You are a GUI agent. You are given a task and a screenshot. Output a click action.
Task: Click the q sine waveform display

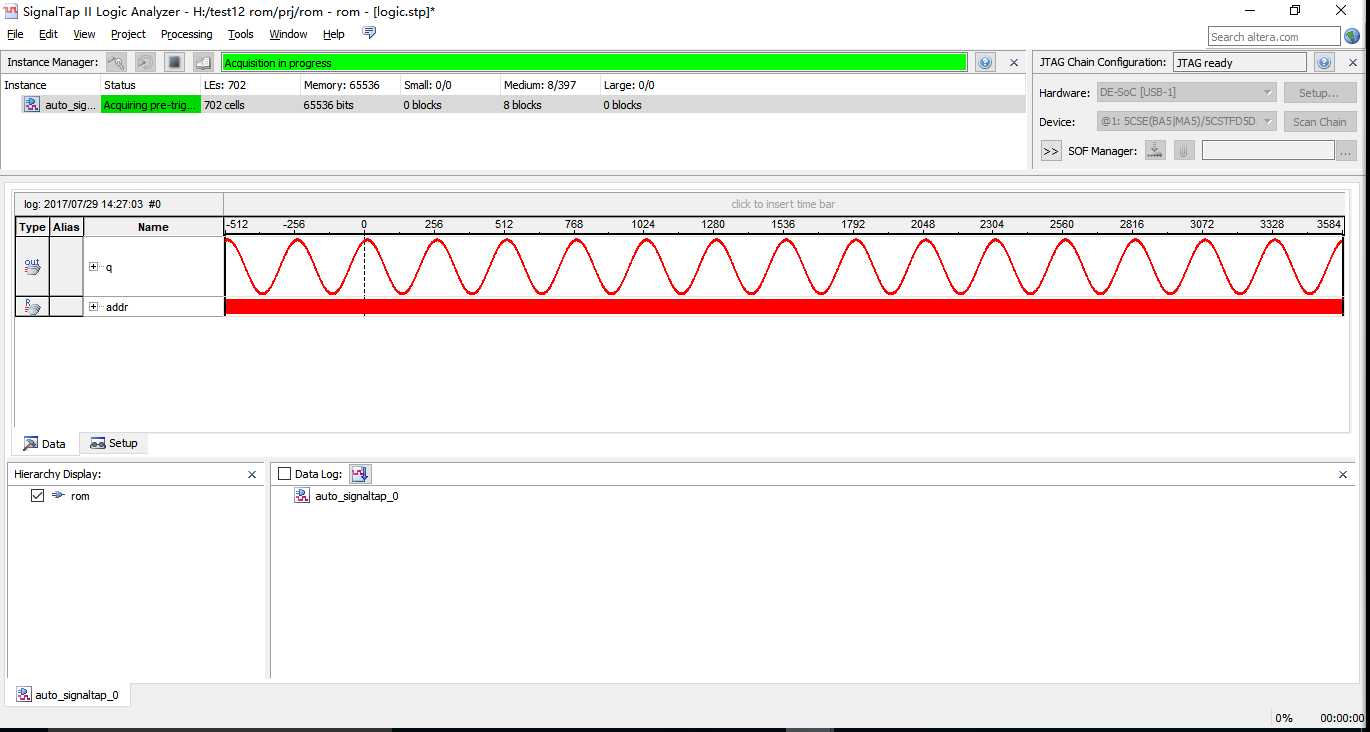(x=784, y=266)
